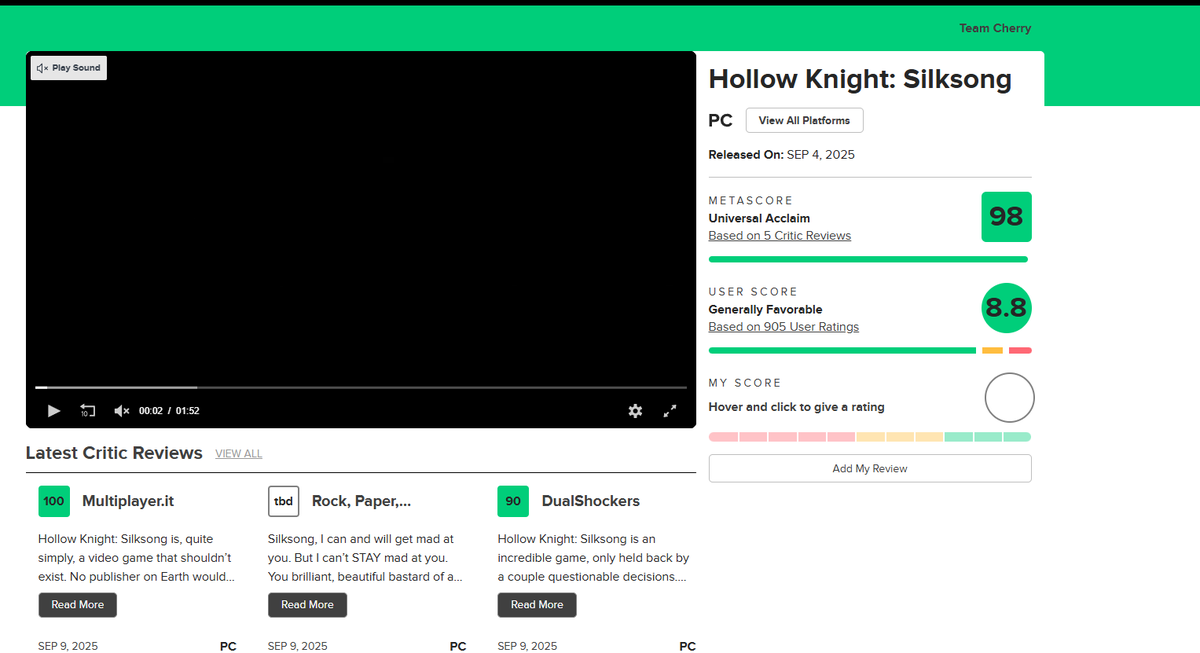The height and width of the screenshot is (653, 1200).
Task: Click the 8.8 user score badge
Action: click(x=1006, y=308)
